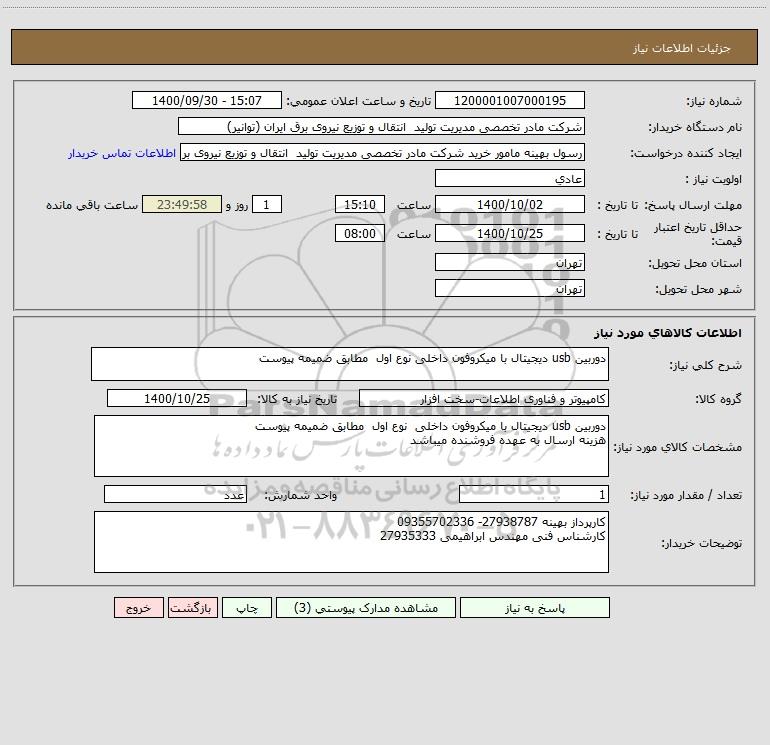The height and width of the screenshot is (745, 770).
Task: Click the چاپ print button
Action: pos(247,608)
